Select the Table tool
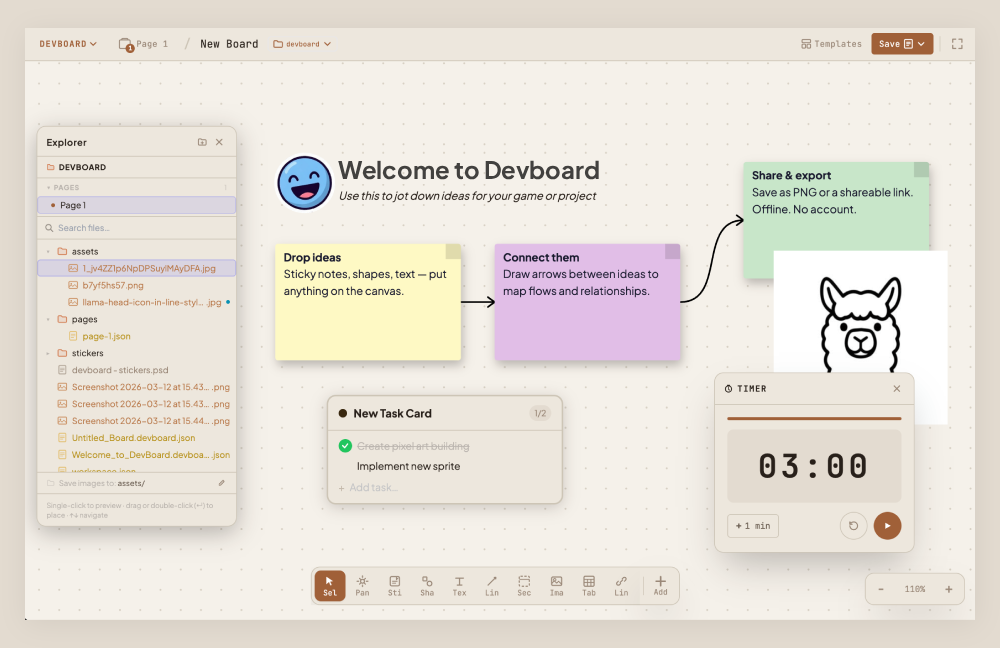The width and height of the screenshot is (1000, 648). [588, 585]
